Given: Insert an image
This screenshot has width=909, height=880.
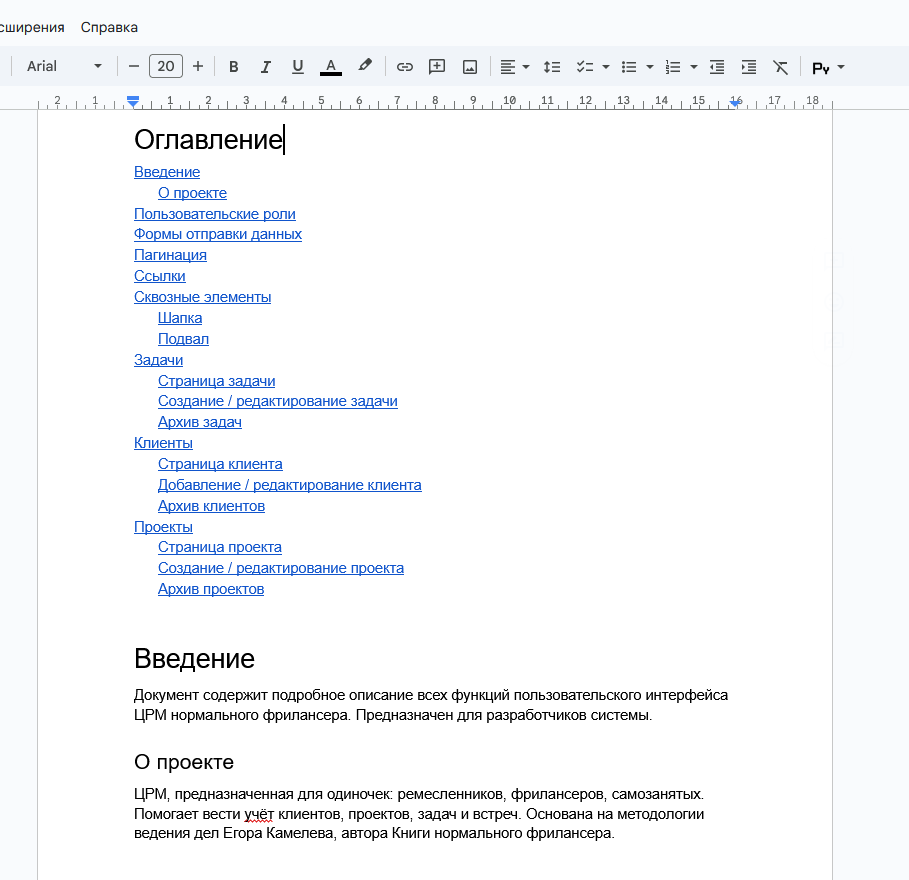Looking at the screenshot, I should 469,66.
